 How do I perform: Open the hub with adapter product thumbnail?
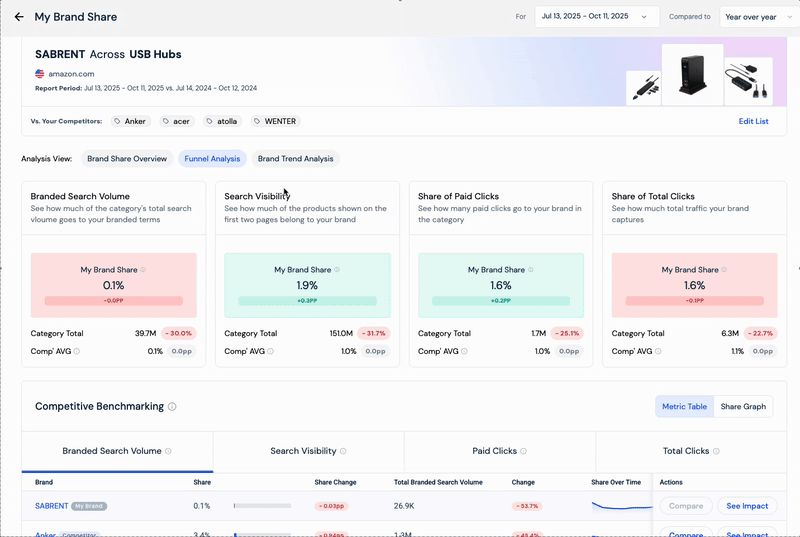tap(748, 82)
